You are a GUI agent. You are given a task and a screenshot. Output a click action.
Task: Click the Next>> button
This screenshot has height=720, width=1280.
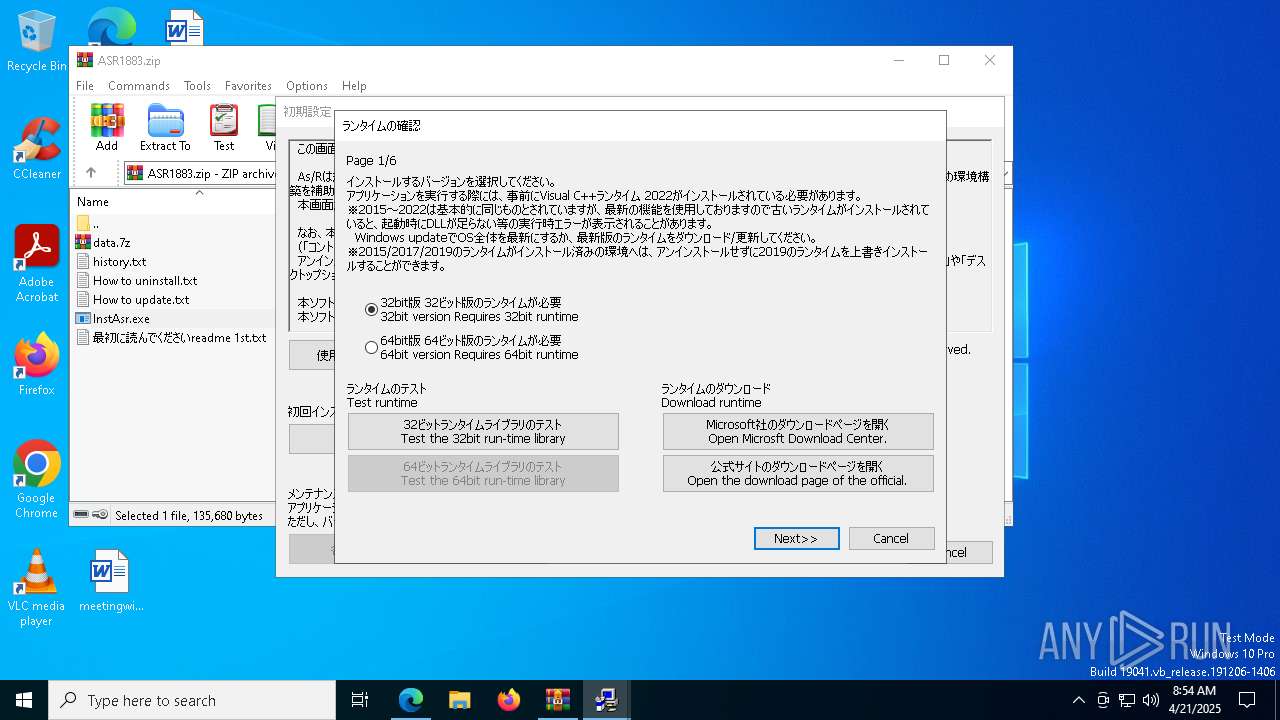pyautogui.click(x=796, y=538)
